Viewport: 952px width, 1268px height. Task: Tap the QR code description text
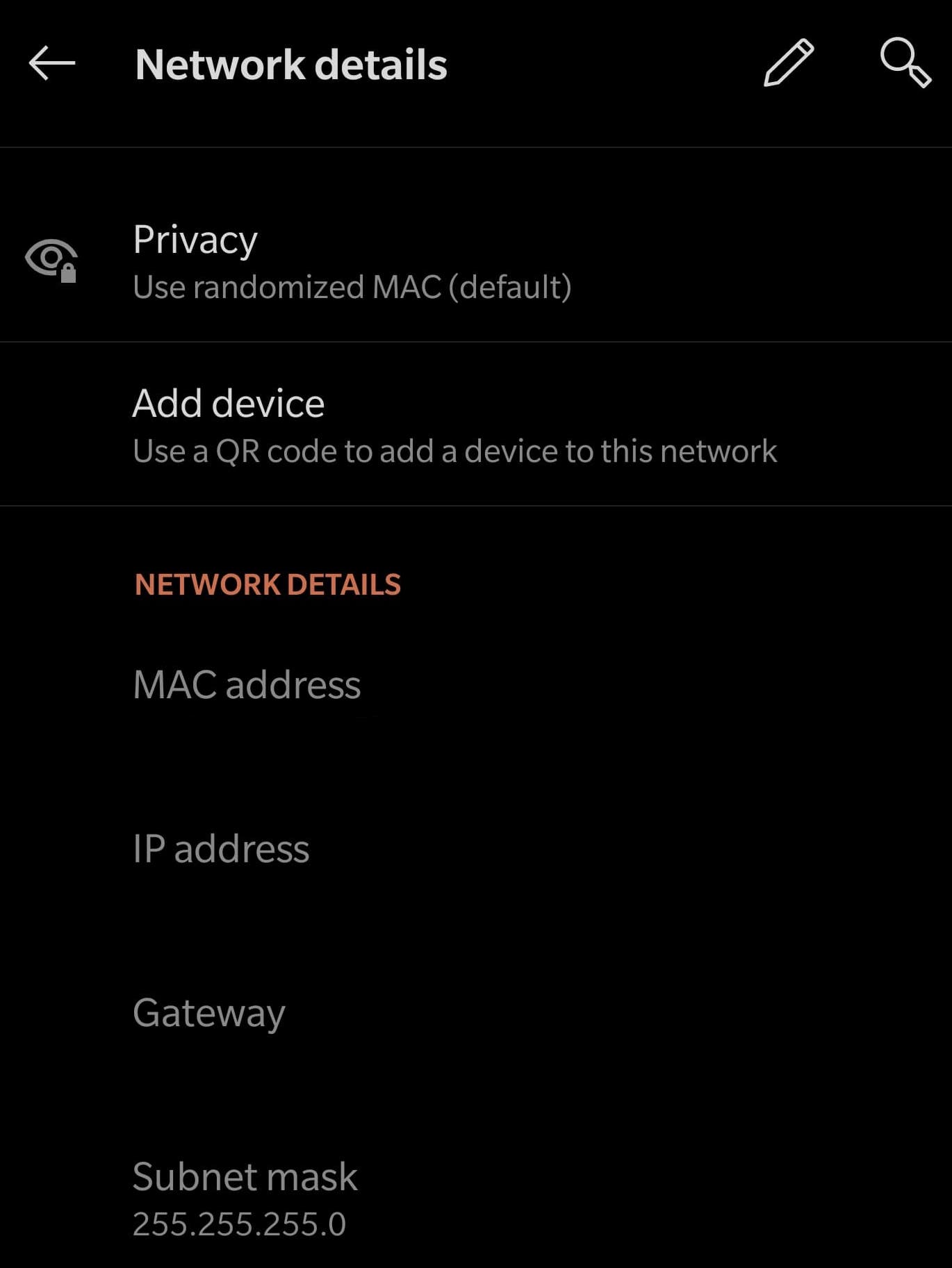click(454, 451)
